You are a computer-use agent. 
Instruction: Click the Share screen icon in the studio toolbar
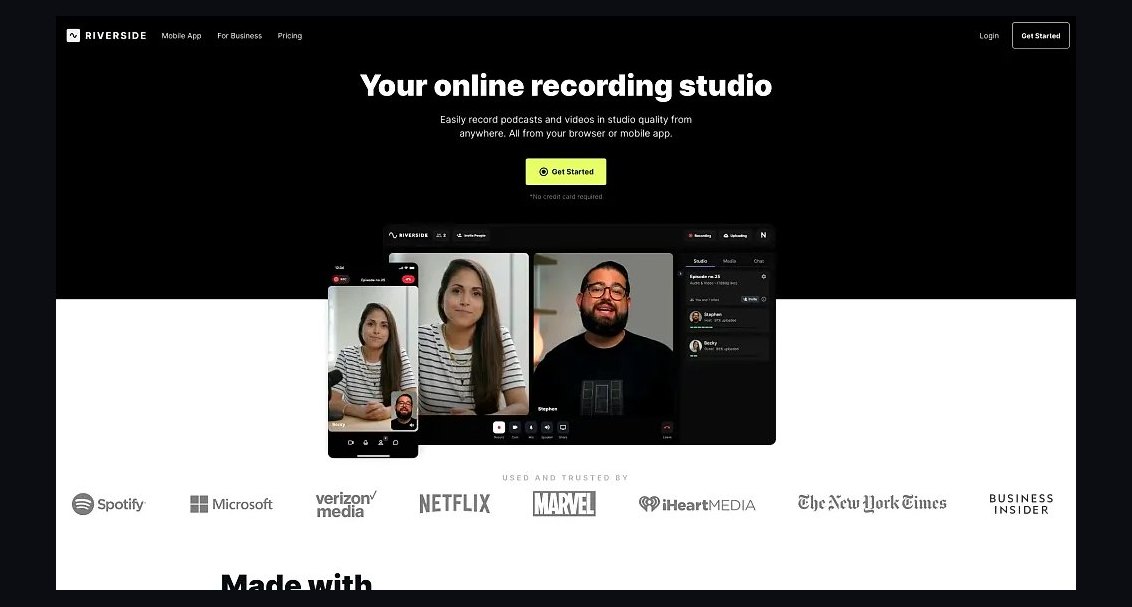pyautogui.click(x=563, y=427)
